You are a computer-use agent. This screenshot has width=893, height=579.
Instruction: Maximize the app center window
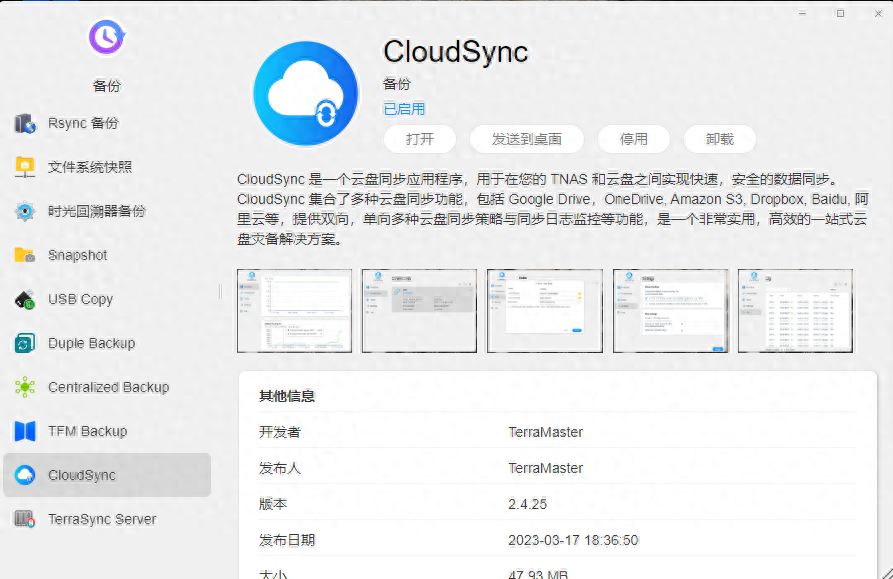[x=841, y=13]
